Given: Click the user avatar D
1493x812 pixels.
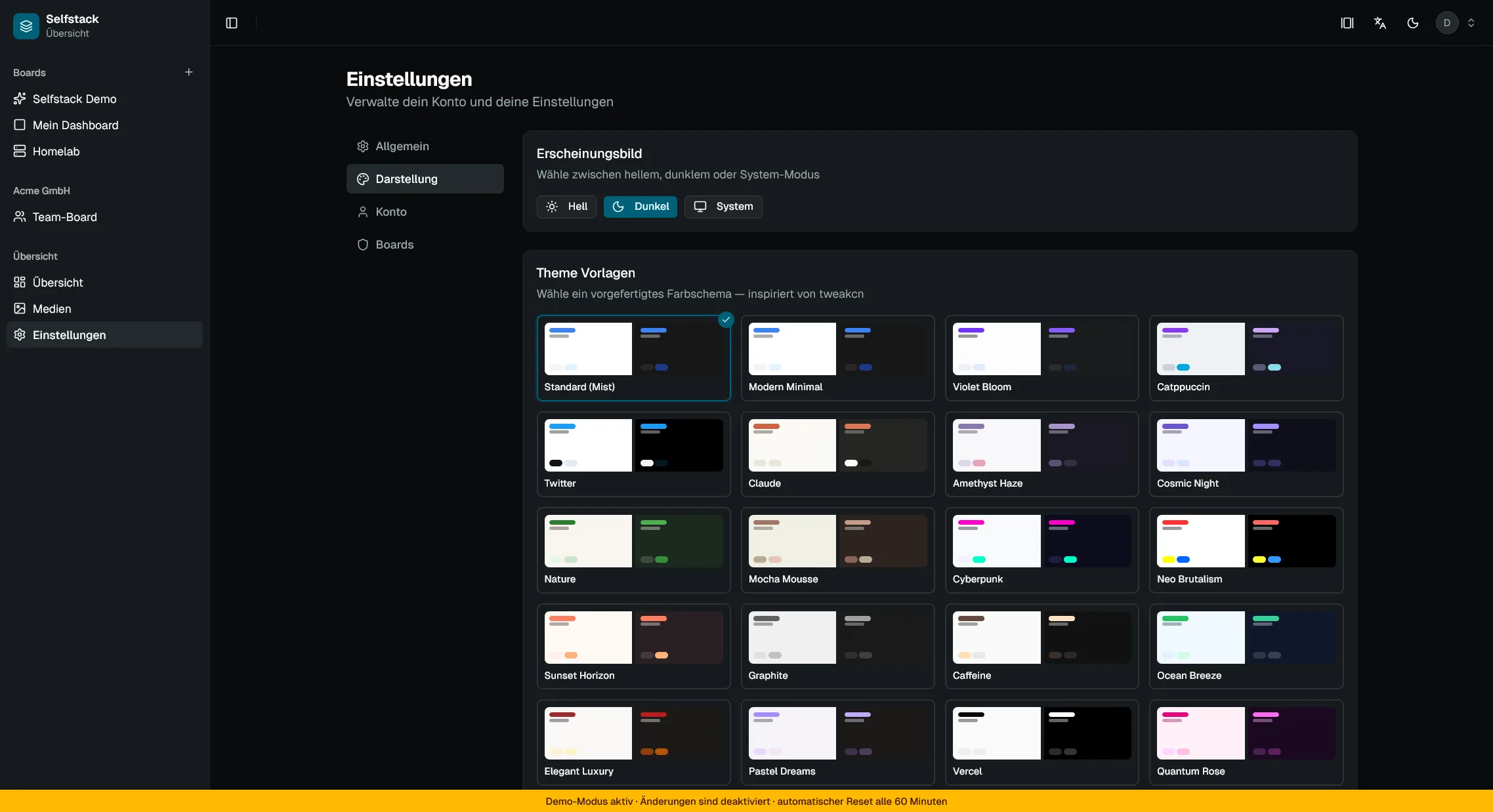Looking at the screenshot, I should tap(1447, 23).
